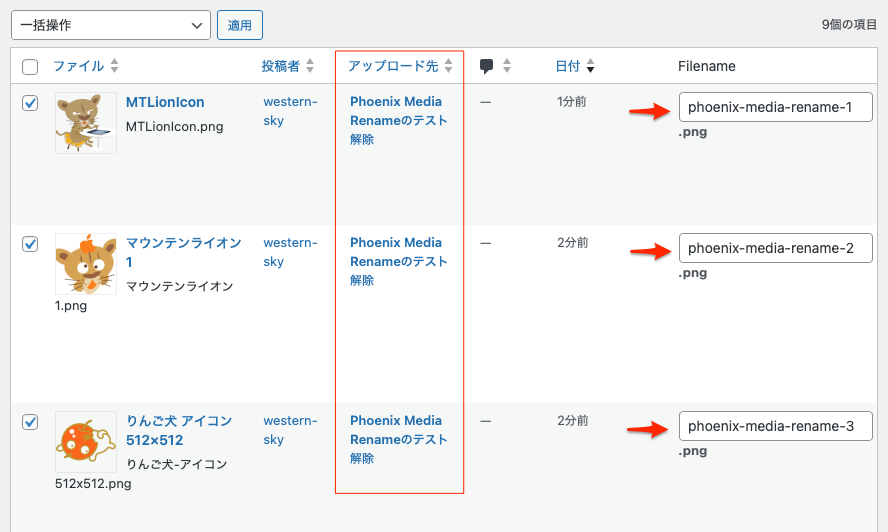Click sort arrows next to comments icon
Screen dimensions: 888x532
tap(507, 66)
